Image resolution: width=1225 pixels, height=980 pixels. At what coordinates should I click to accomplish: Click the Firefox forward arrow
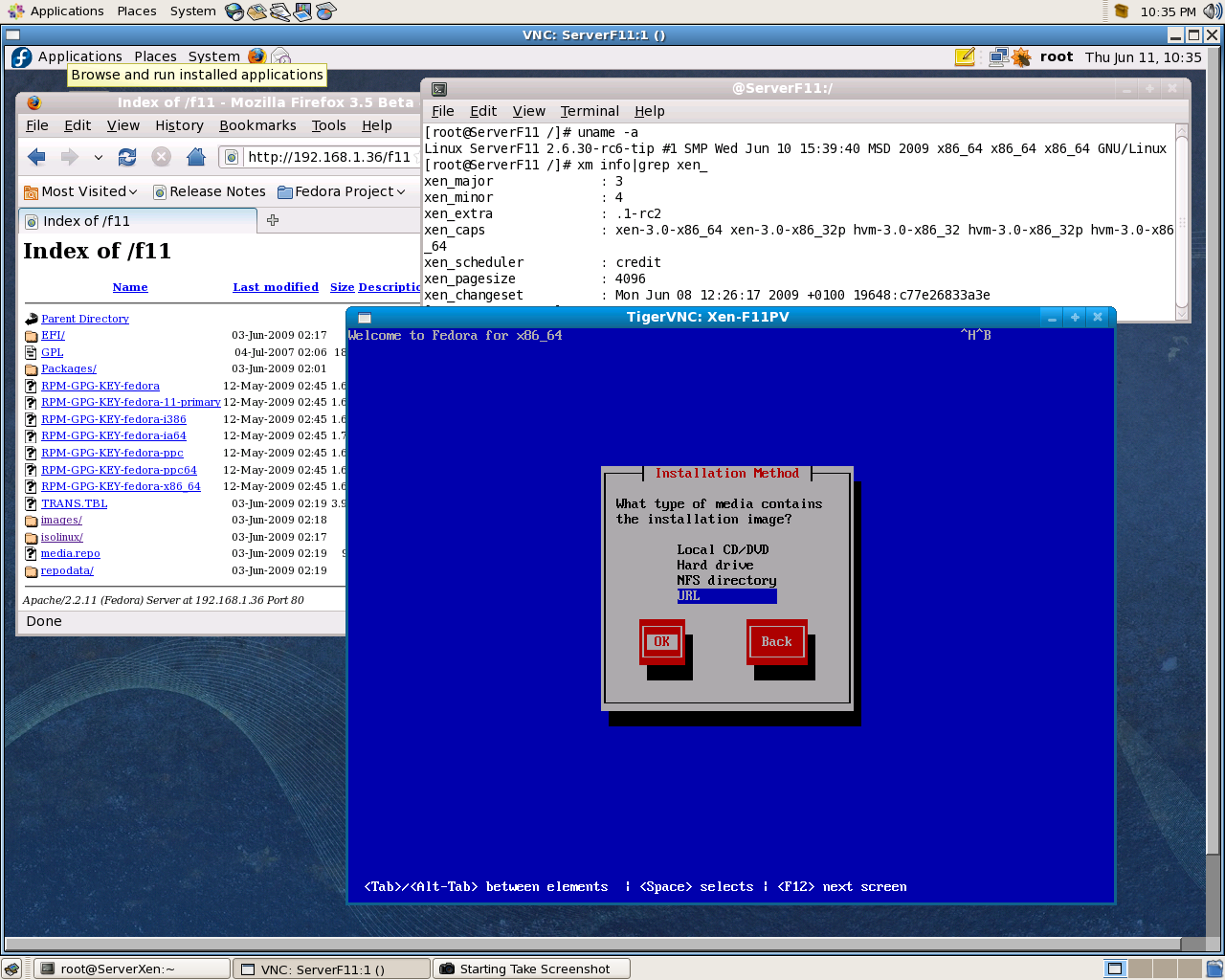70,157
